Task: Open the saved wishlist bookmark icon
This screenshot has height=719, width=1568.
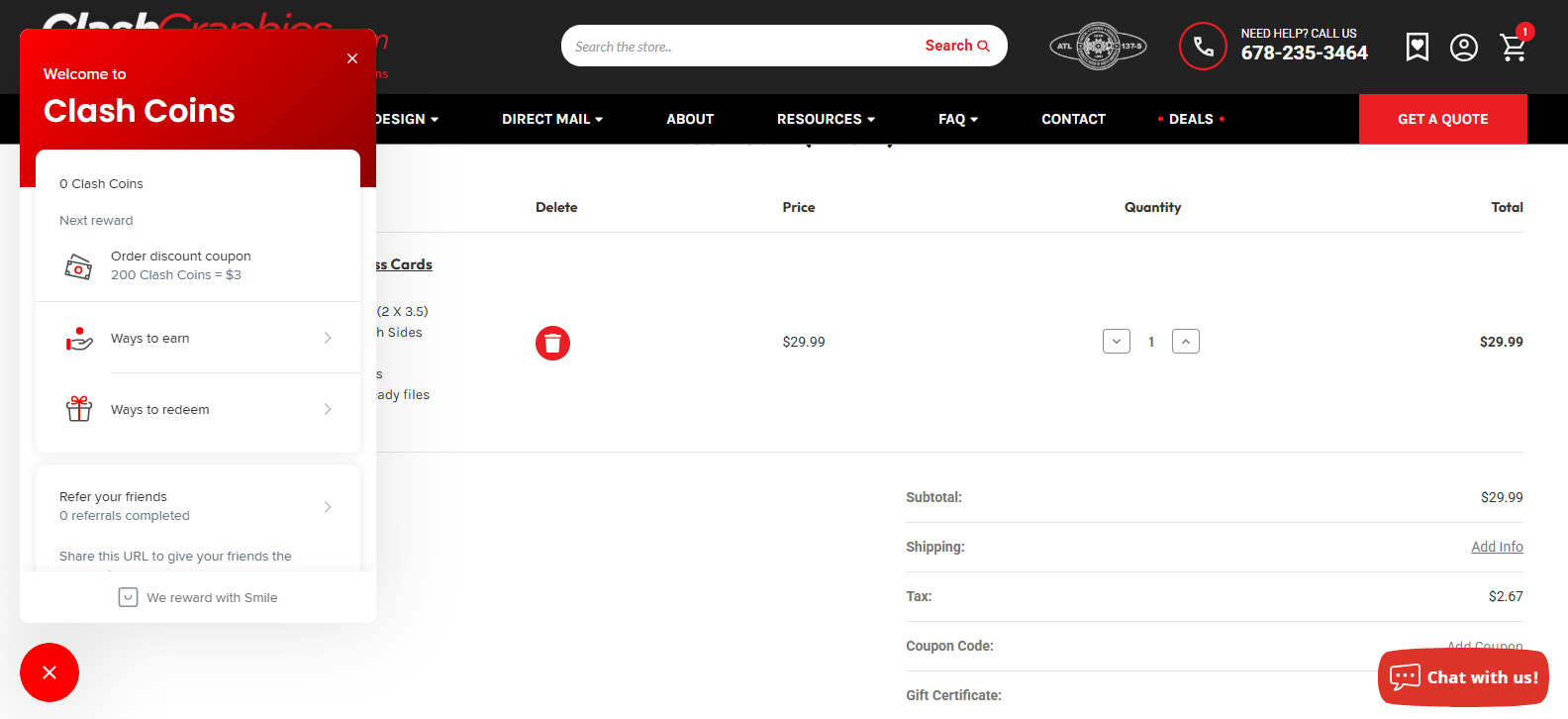Action: coord(1418,47)
